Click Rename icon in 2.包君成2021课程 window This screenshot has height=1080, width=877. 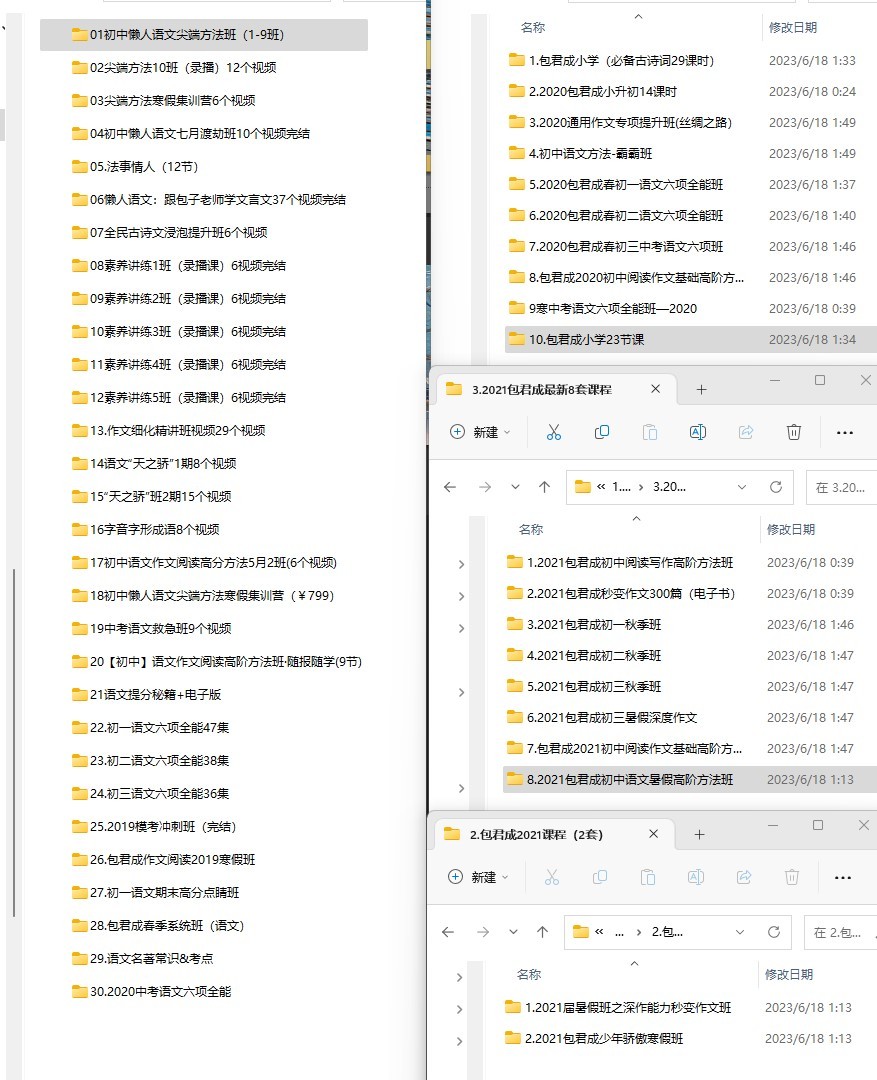click(x=695, y=877)
